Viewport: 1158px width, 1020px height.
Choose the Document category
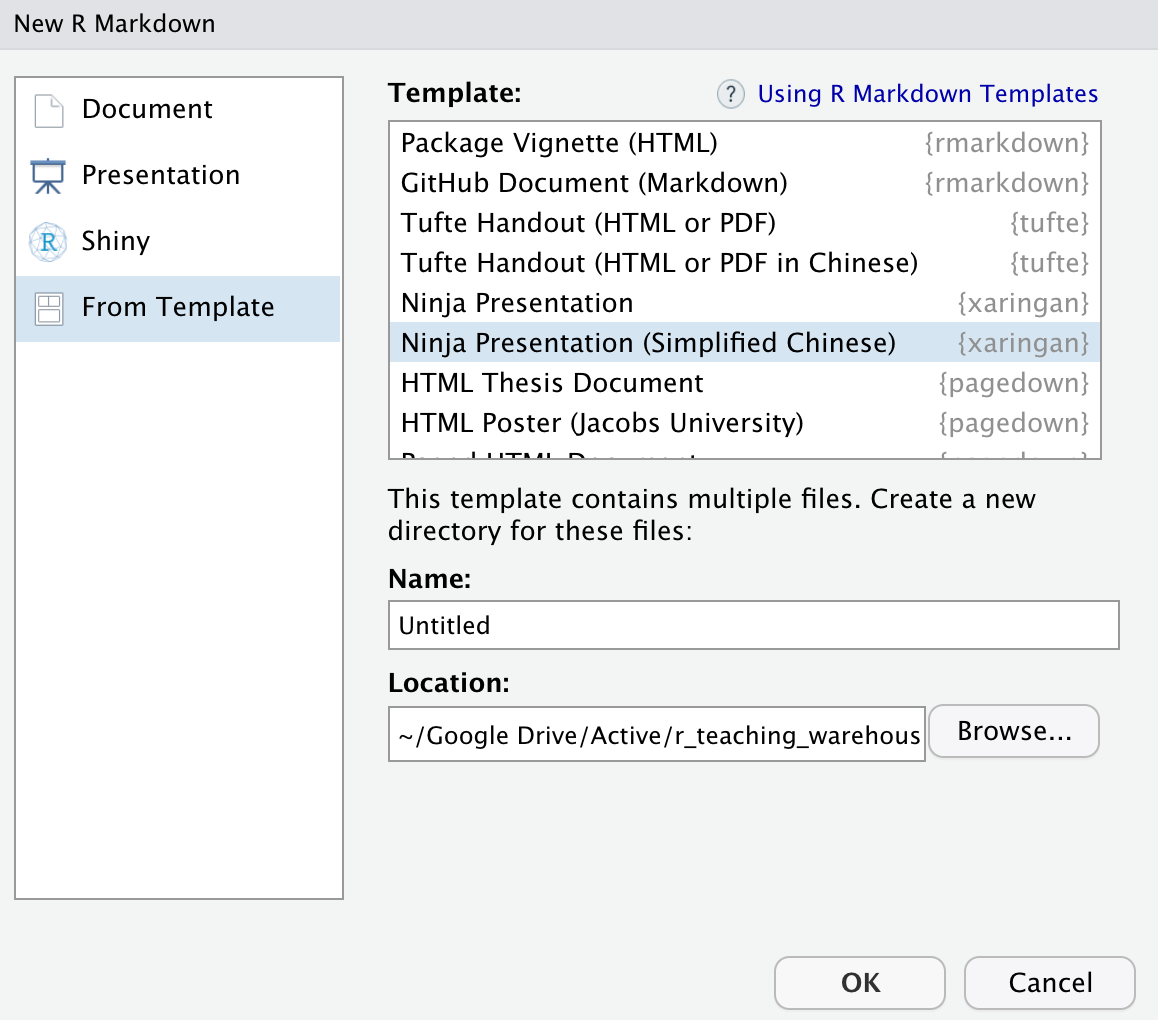coord(178,109)
